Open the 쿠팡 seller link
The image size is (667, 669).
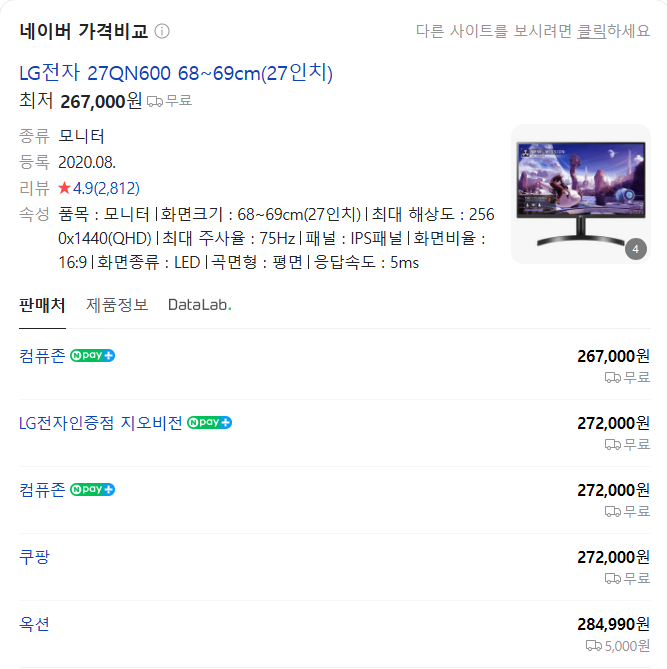[35, 557]
